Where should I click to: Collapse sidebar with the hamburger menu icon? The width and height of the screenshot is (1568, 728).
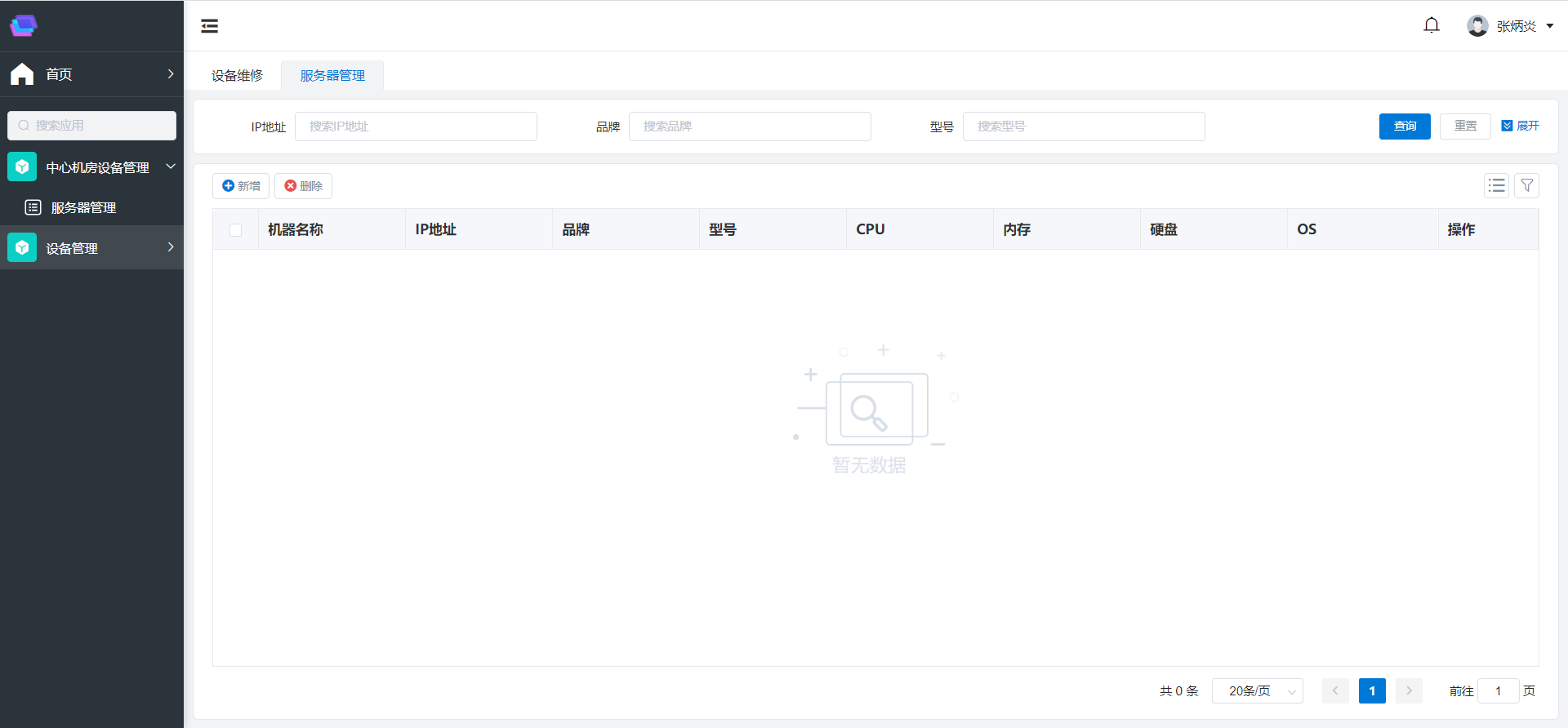click(x=210, y=26)
